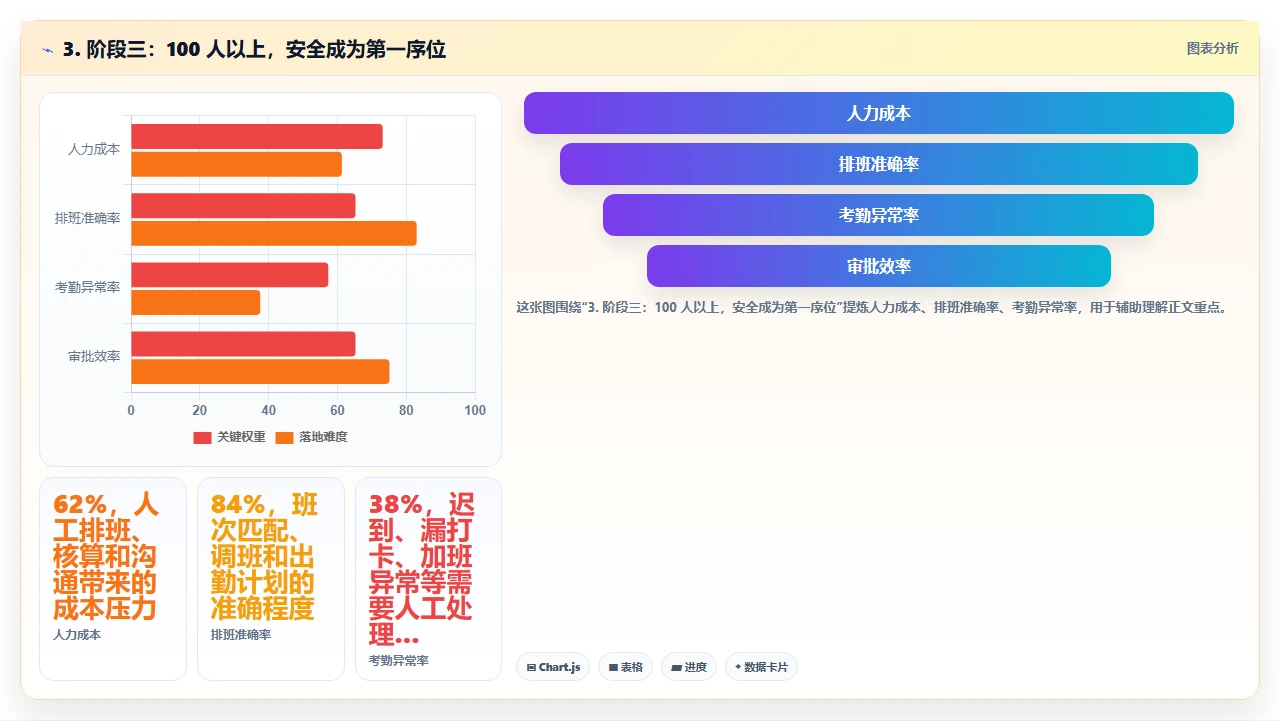Image resolution: width=1280 pixels, height=721 pixels.
Task: Click the slide title "阶段三：100 人以上"
Action: click(254, 49)
